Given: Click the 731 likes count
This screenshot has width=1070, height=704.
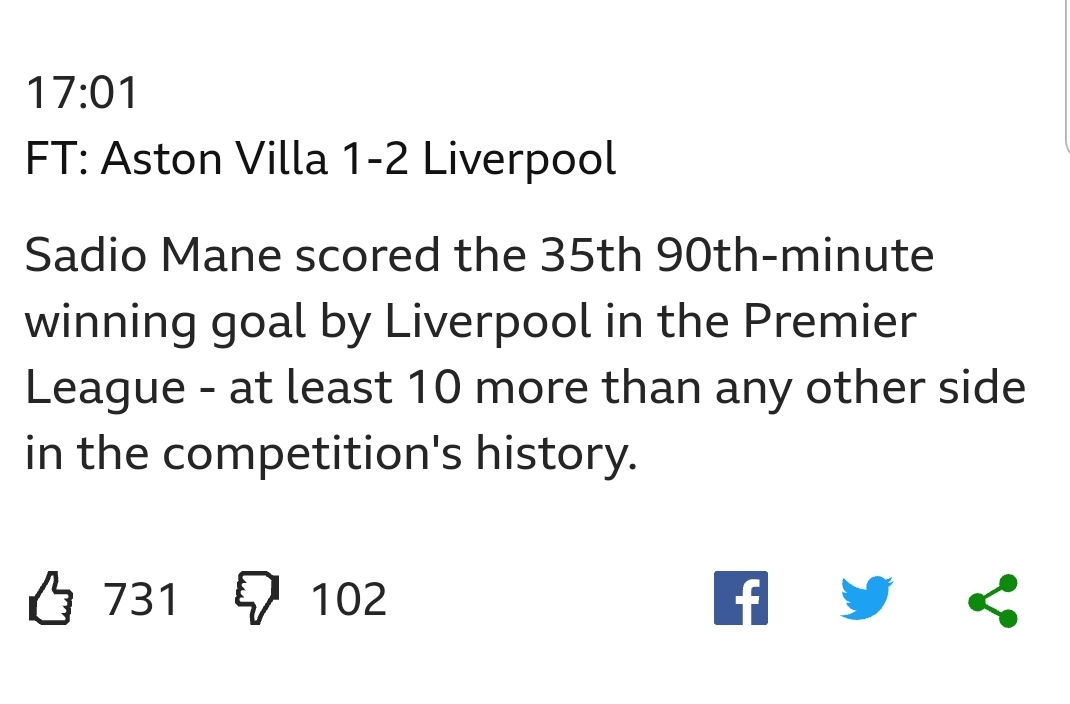Looking at the screenshot, I should pyautogui.click(x=141, y=600).
